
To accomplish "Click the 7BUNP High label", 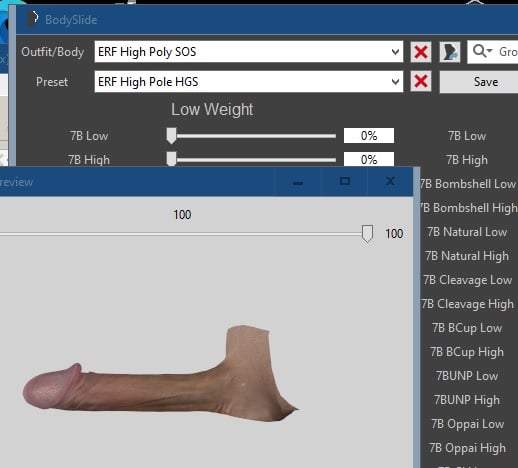I will tap(467, 400).
